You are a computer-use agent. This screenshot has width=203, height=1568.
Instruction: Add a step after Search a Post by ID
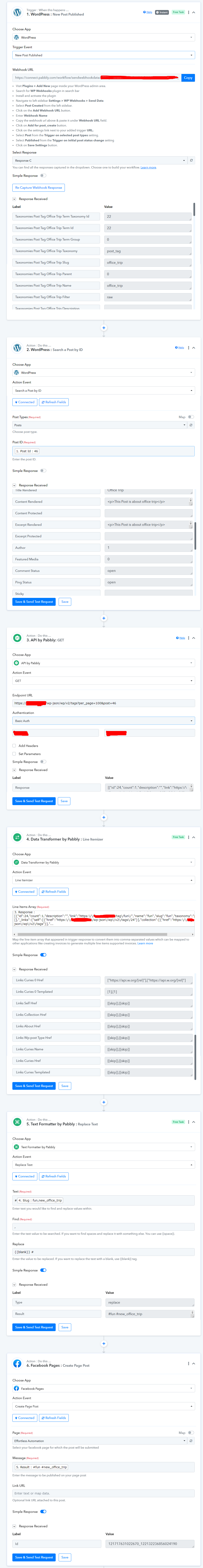(104, 618)
